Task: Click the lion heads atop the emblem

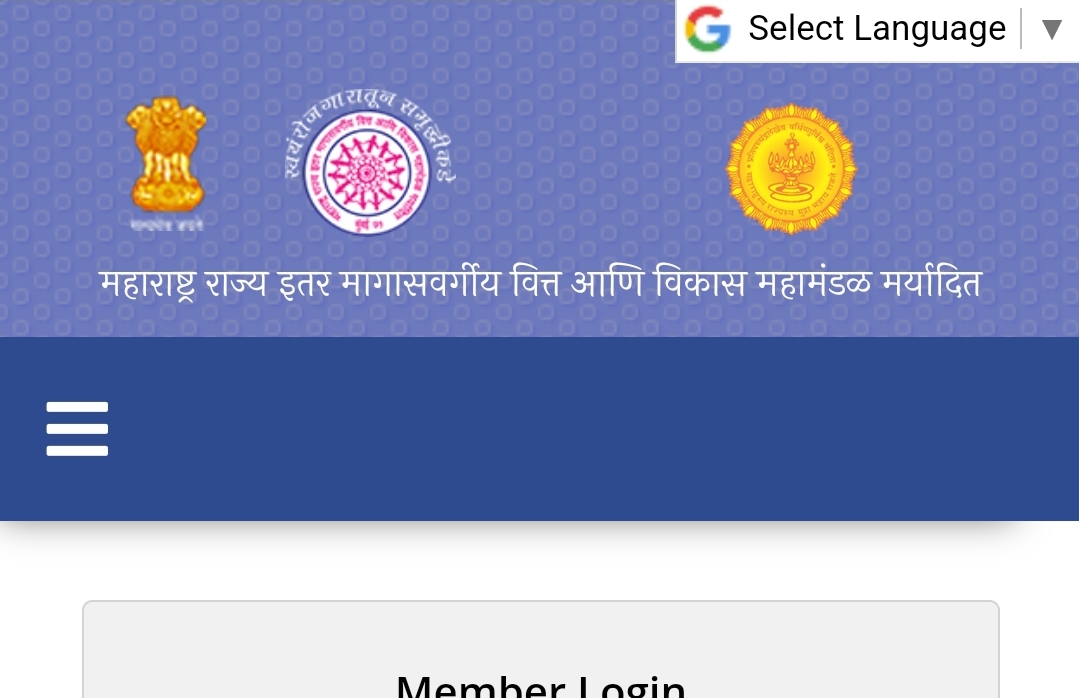Action: [x=167, y=118]
